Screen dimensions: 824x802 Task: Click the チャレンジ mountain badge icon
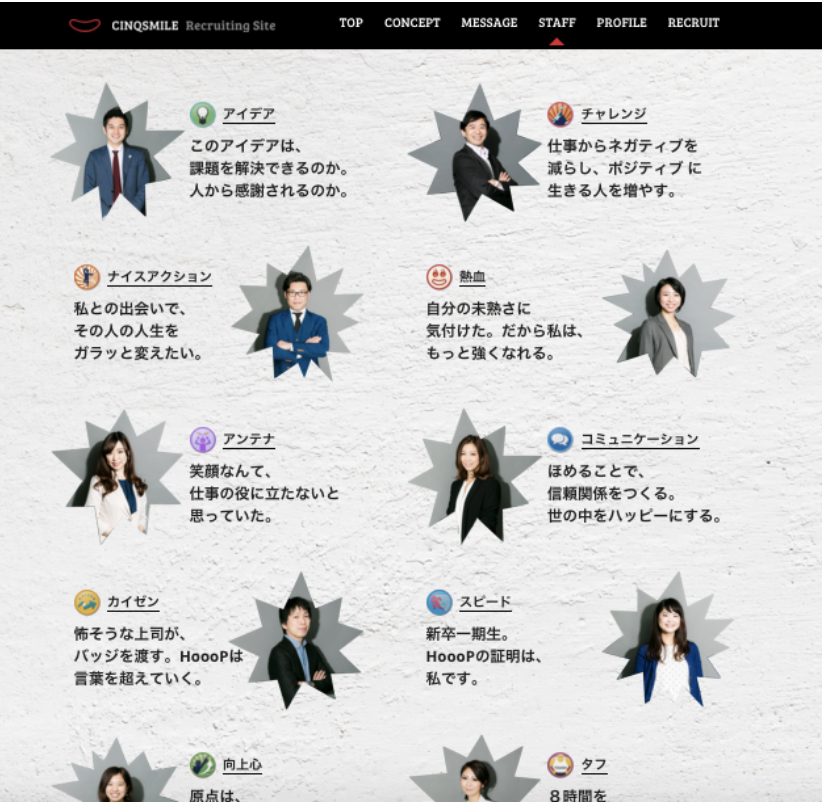(x=560, y=114)
